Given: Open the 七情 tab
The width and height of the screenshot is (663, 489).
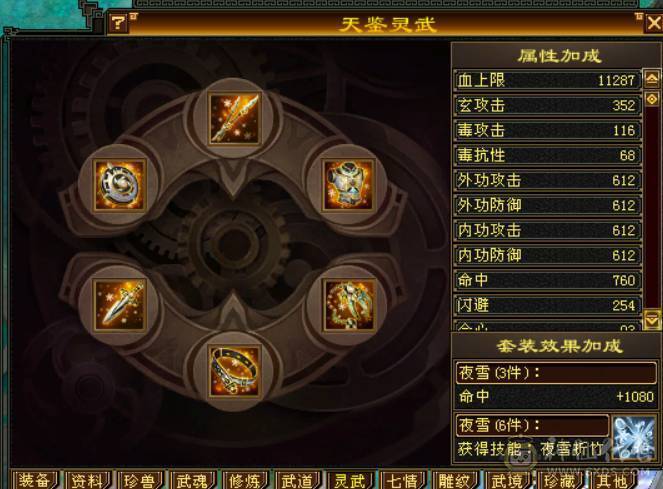Looking at the screenshot, I should 402,480.
